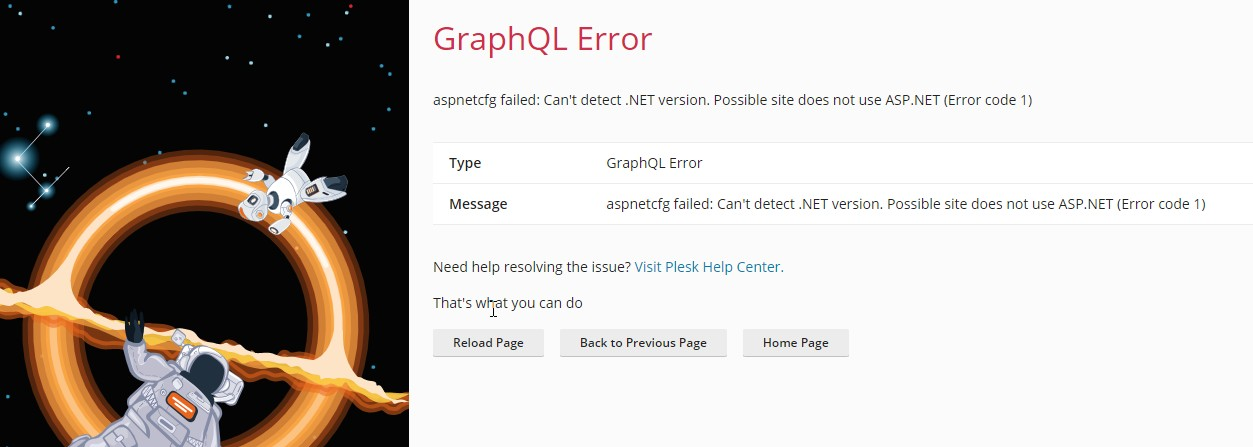The height and width of the screenshot is (447, 1253).
Task: Click the astronaut's raised waving glove
Action: 134,327
